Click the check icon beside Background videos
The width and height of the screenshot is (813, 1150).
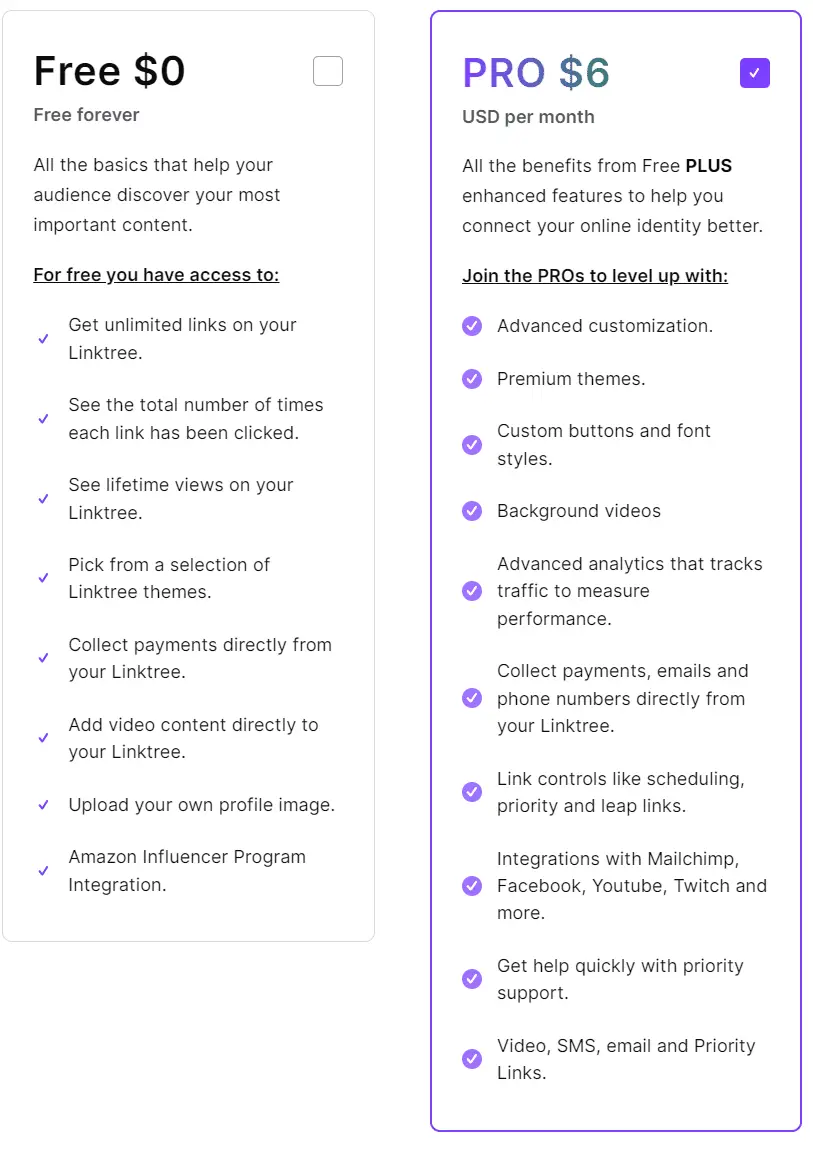(x=472, y=510)
